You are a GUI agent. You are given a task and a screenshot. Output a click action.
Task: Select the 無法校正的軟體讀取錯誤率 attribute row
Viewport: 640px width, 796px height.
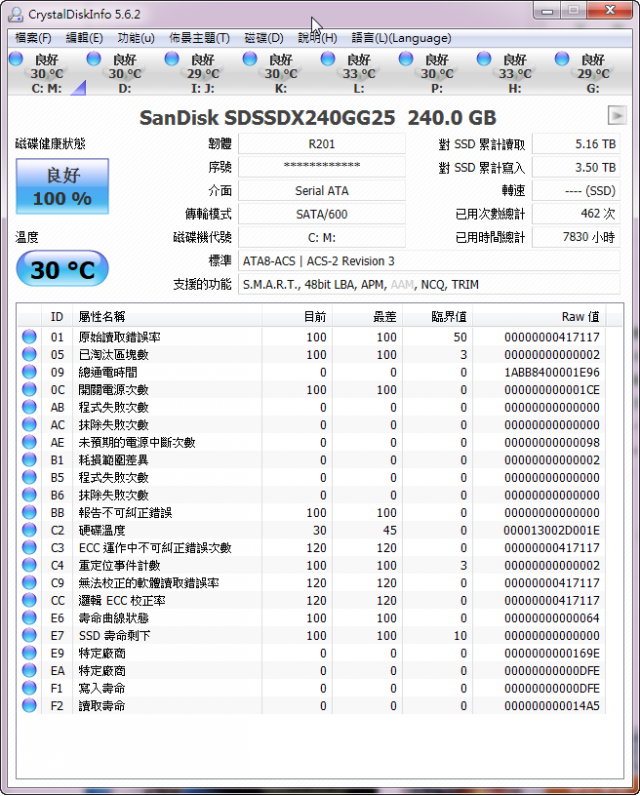[x=312, y=583]
